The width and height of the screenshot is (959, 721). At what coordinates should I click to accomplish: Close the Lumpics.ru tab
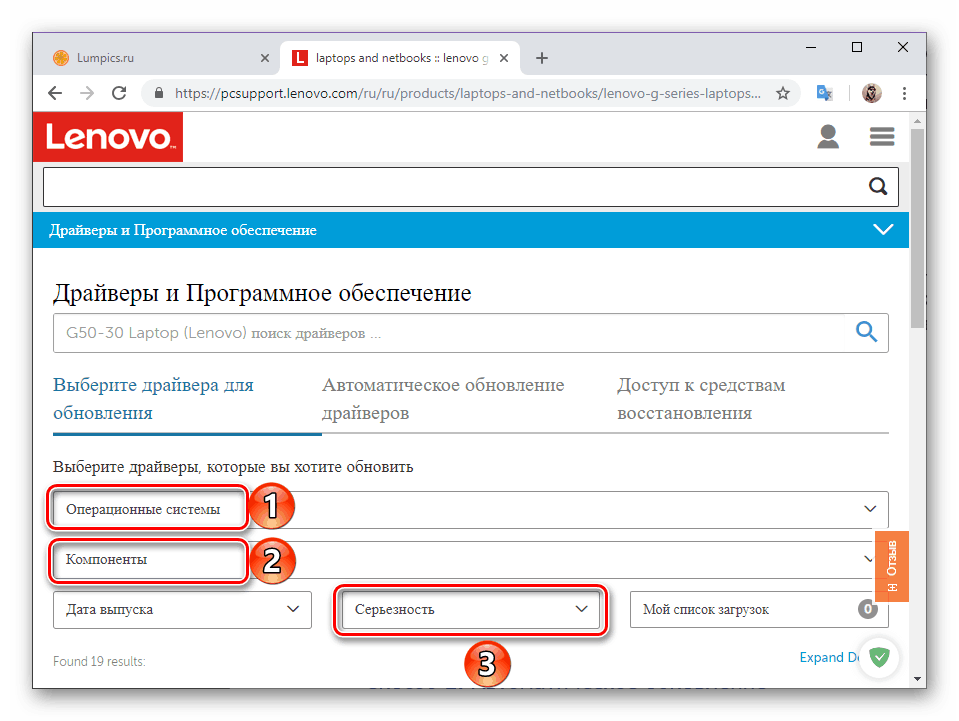click(x=265, y=58)
